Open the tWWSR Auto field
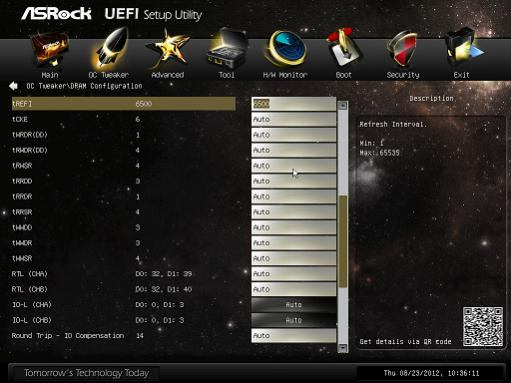The height and width of the screenshot is (383, 511). coord(294,258)
